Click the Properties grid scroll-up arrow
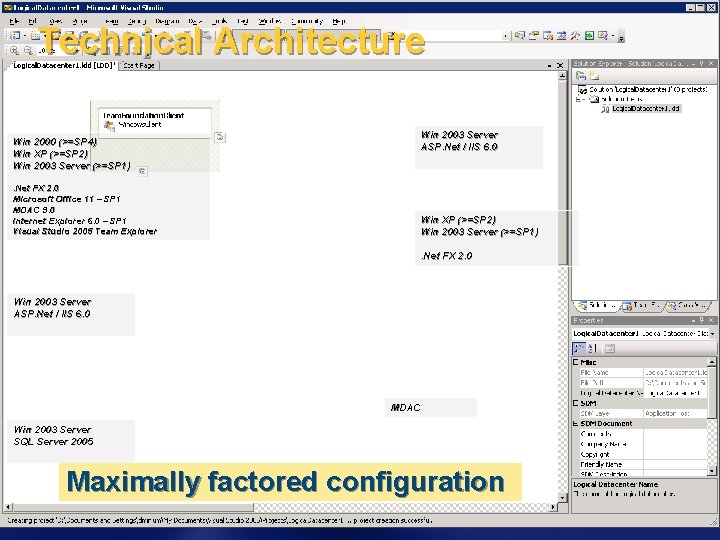 tap(711, 362)
